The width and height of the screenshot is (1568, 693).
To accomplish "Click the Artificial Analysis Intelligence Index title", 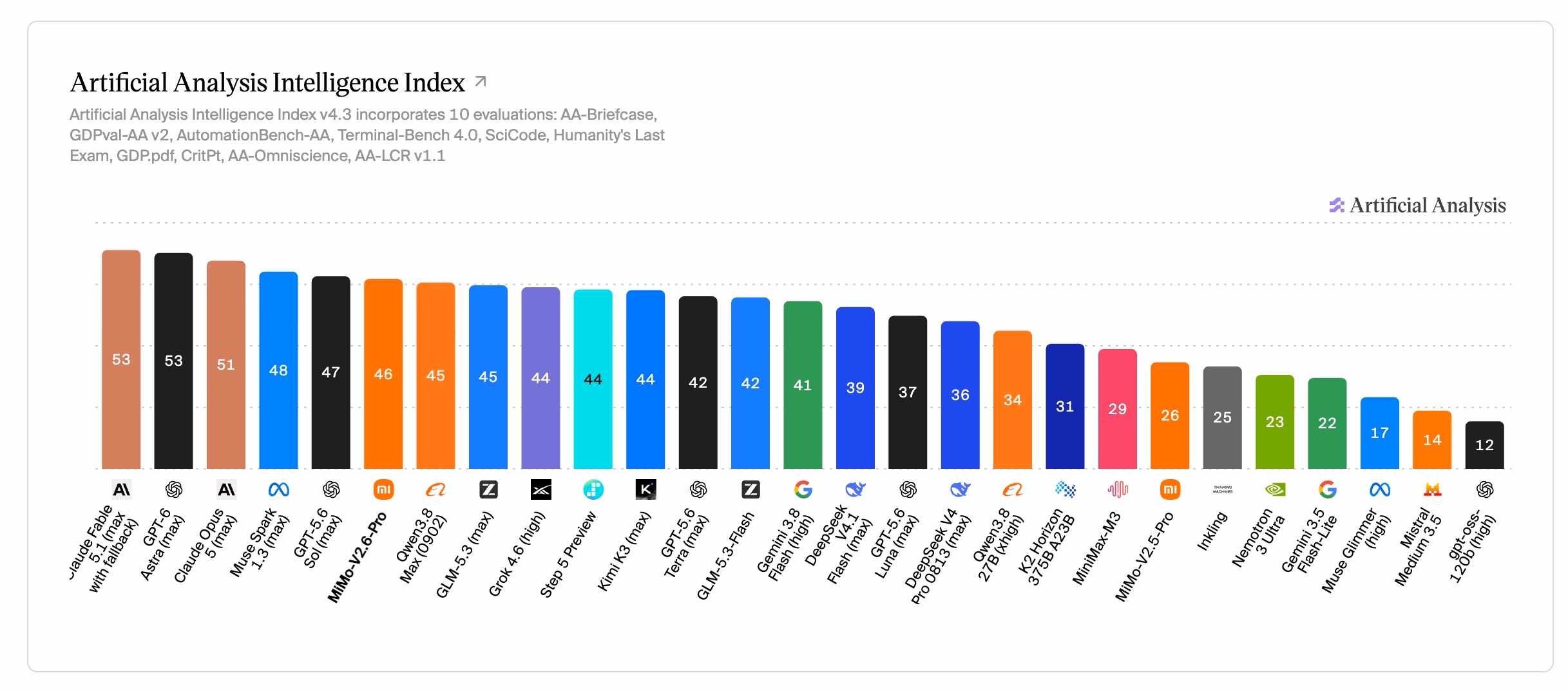I will 267,82.
